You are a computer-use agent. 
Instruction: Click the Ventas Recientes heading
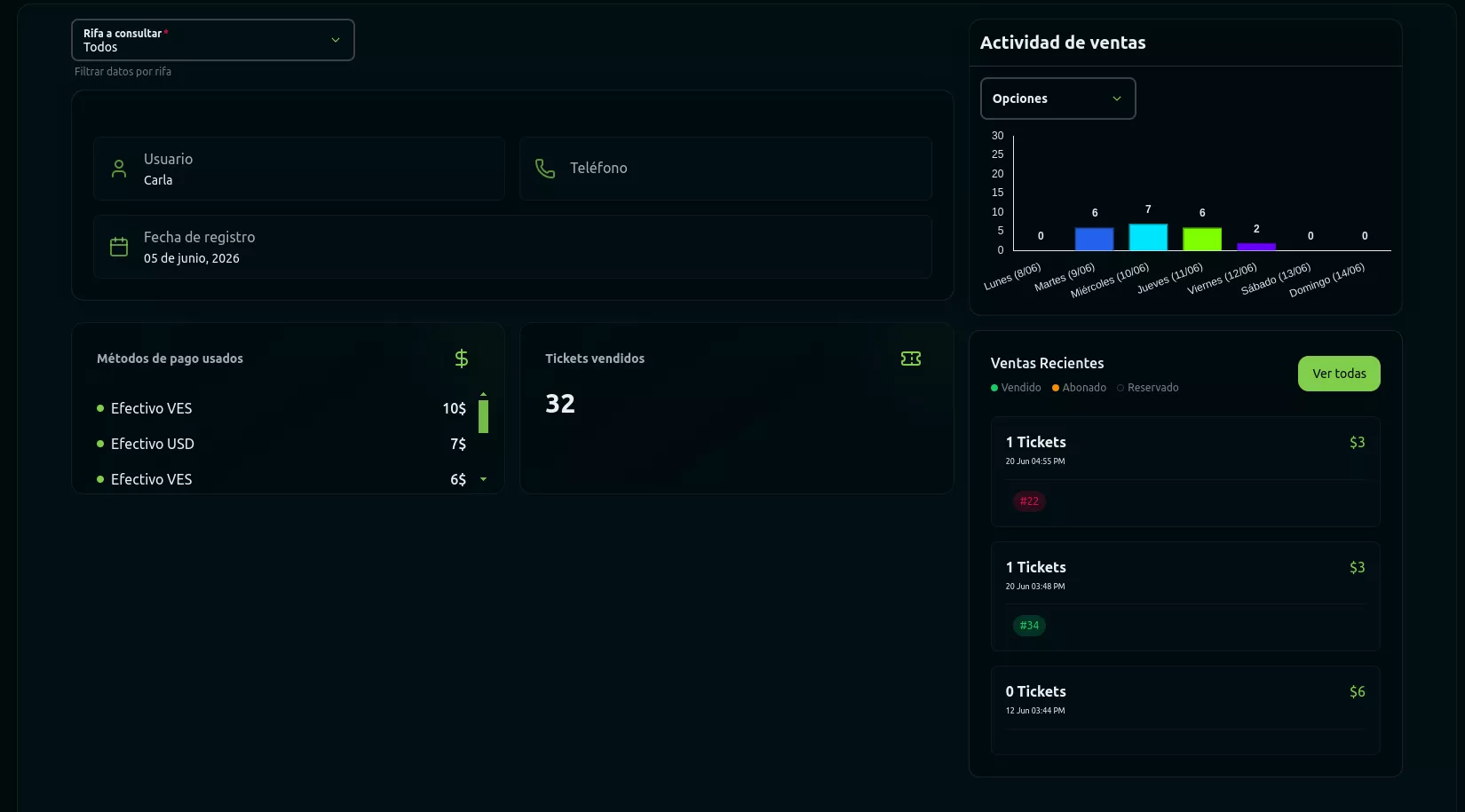click(x=1048, y=363)
